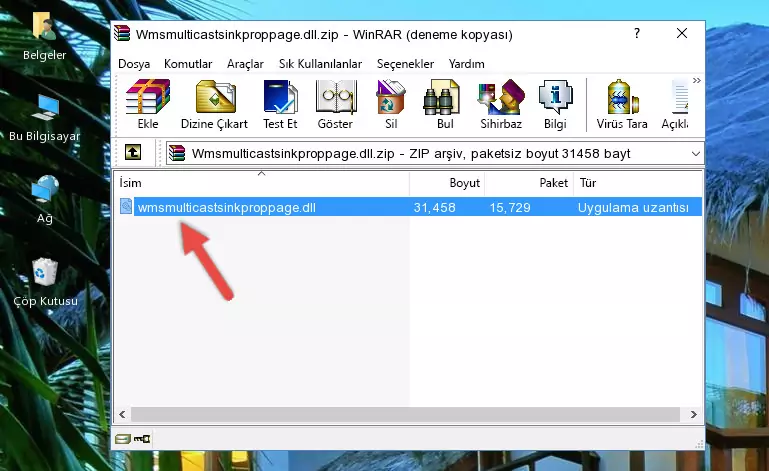
Task: Select the wmsmulticastsinkproppage.dll file name
Action: tap(227, 208)
